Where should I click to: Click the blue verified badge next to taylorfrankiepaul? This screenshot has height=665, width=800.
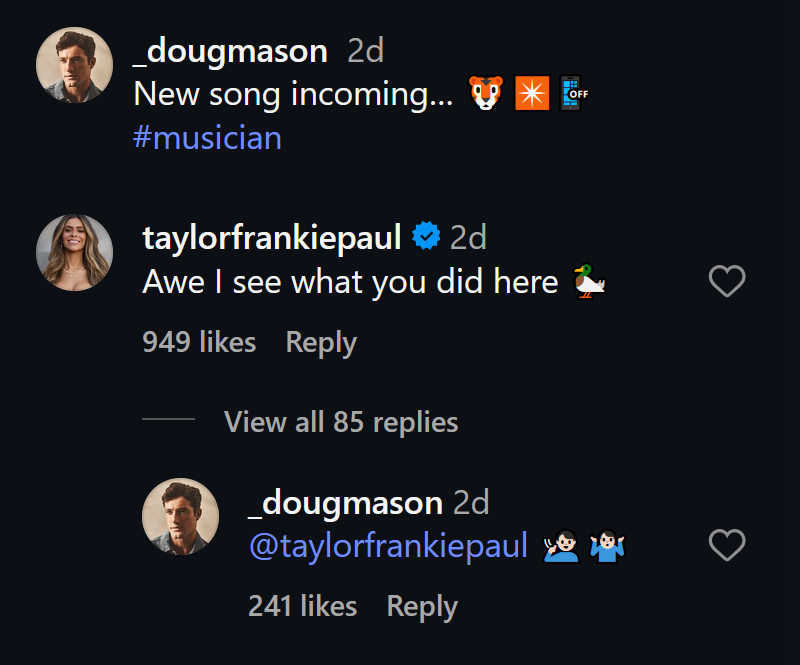coord(428,235)
